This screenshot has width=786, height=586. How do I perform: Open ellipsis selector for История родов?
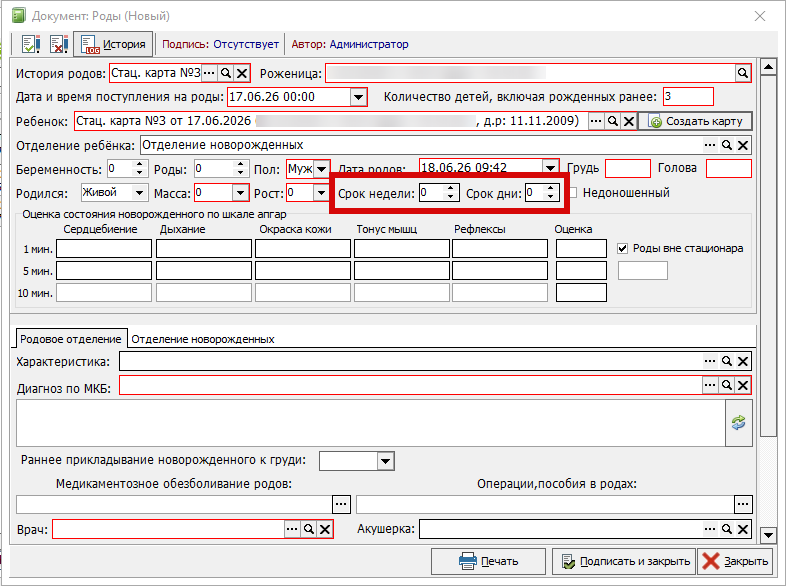(209, 73)
